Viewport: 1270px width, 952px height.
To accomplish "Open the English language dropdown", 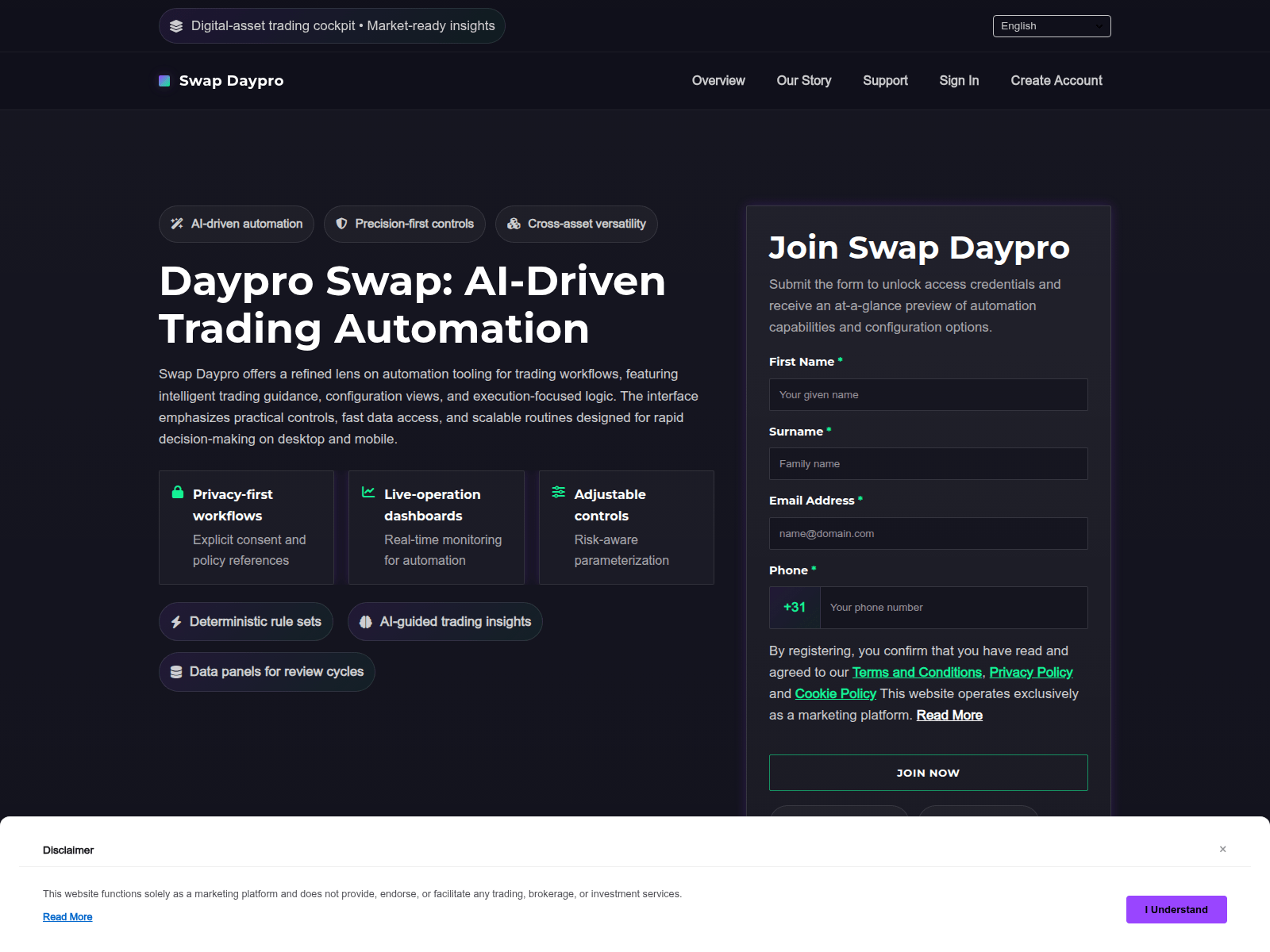I will point(1052,26).
